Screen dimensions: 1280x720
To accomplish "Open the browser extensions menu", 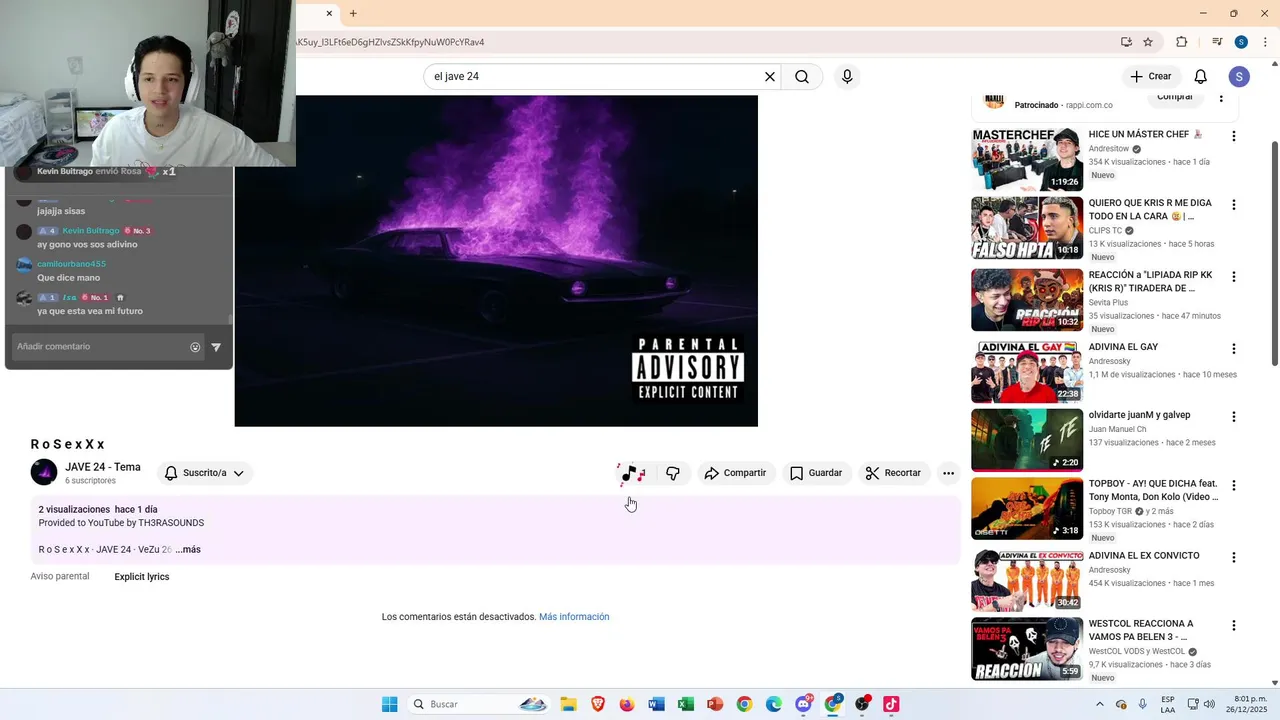I will point(1181,42).
